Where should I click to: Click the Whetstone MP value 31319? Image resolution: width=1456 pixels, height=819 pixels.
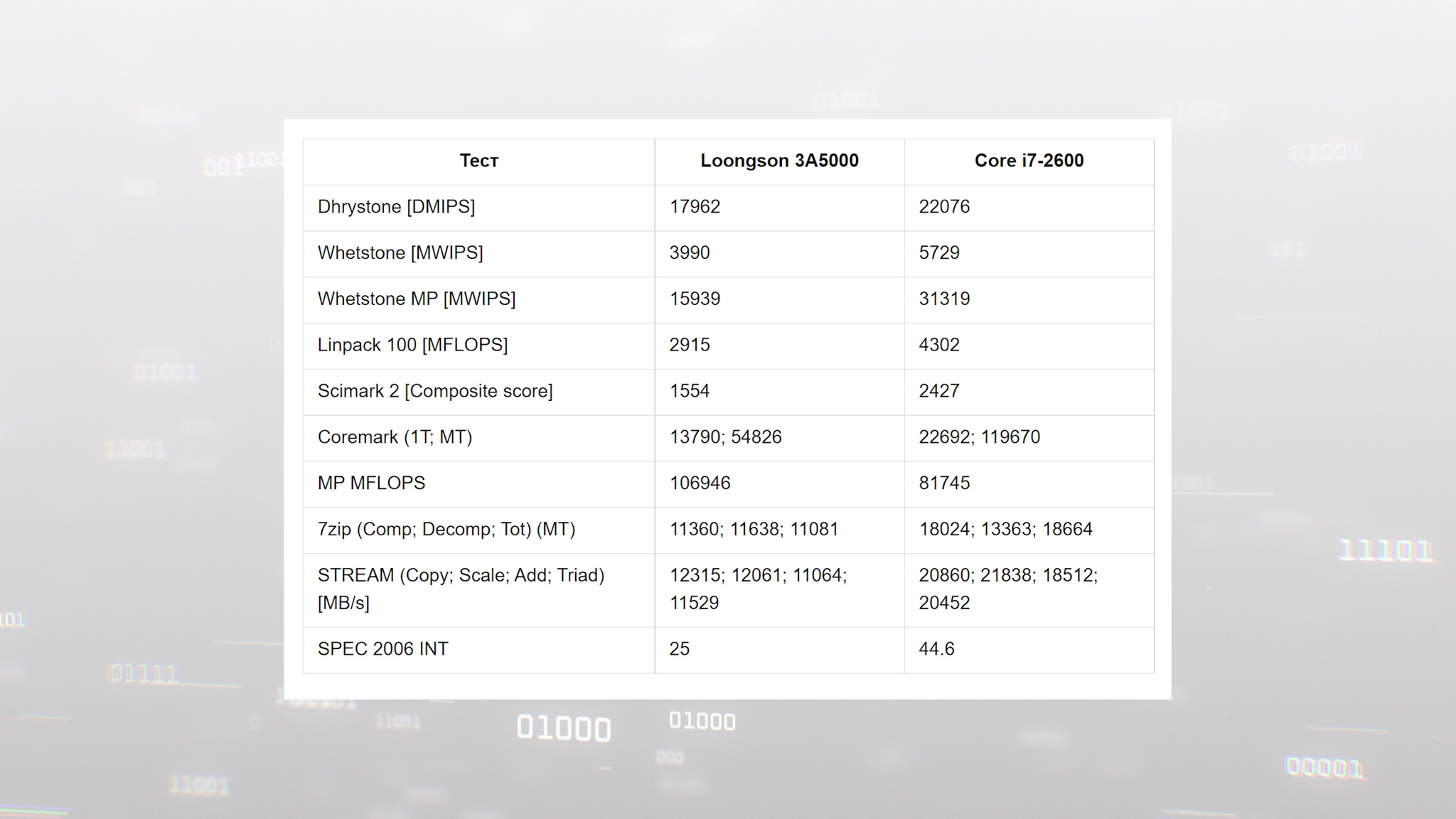pos(944,299)
